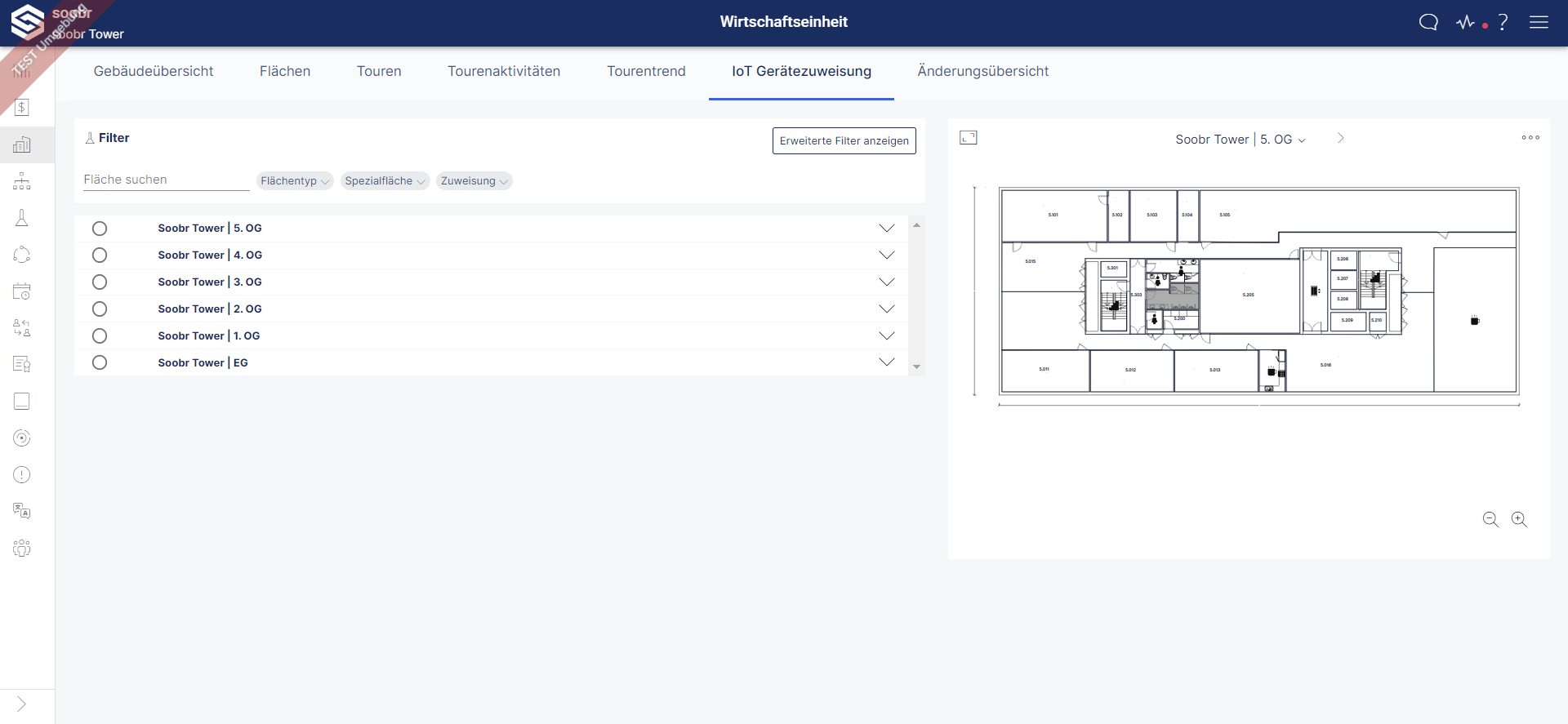
Task: Switch to the Änderungsübersicht tab
Action: tap(983, 72)
